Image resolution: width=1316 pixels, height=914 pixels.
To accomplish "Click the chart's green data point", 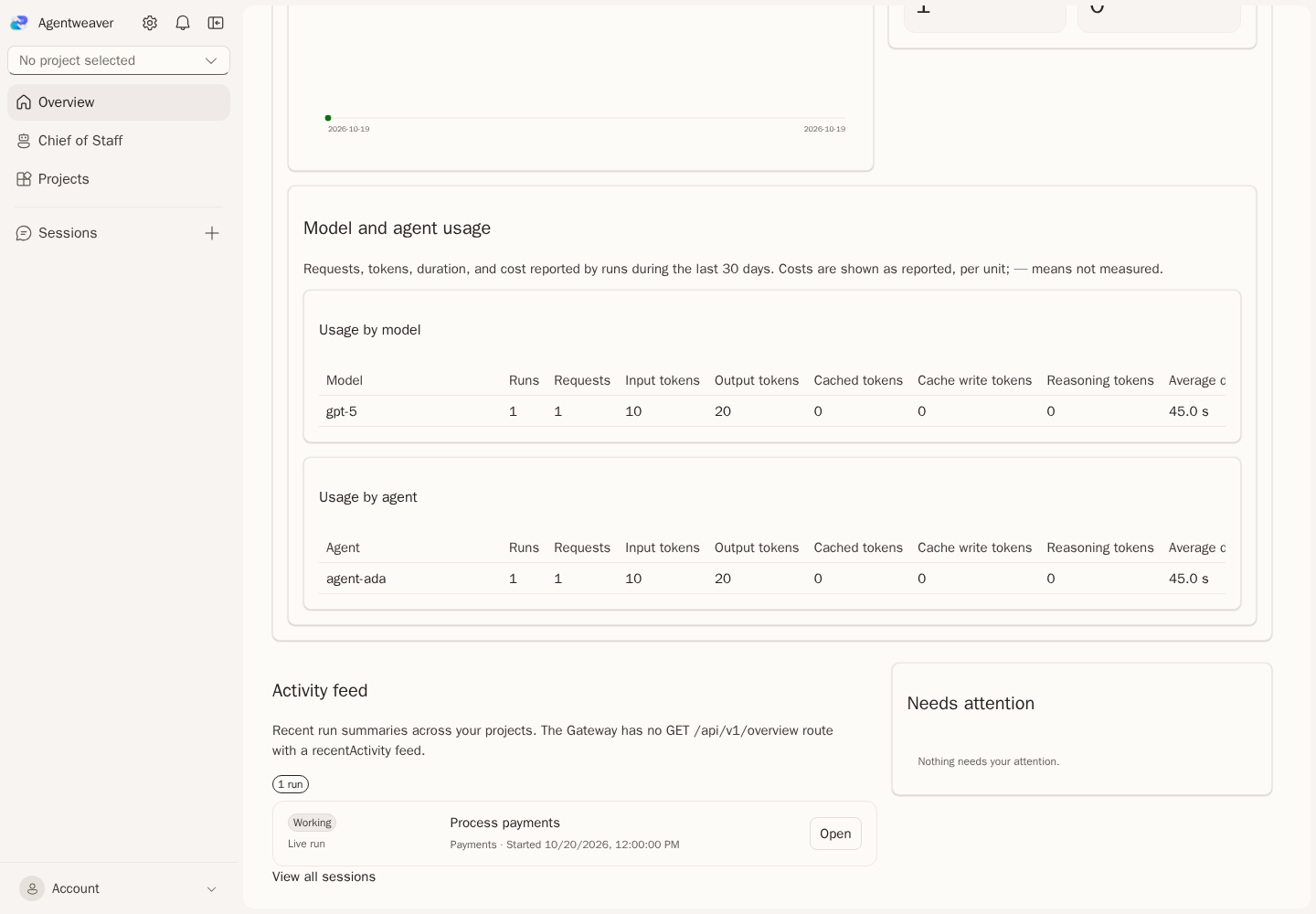I will 328,118.
